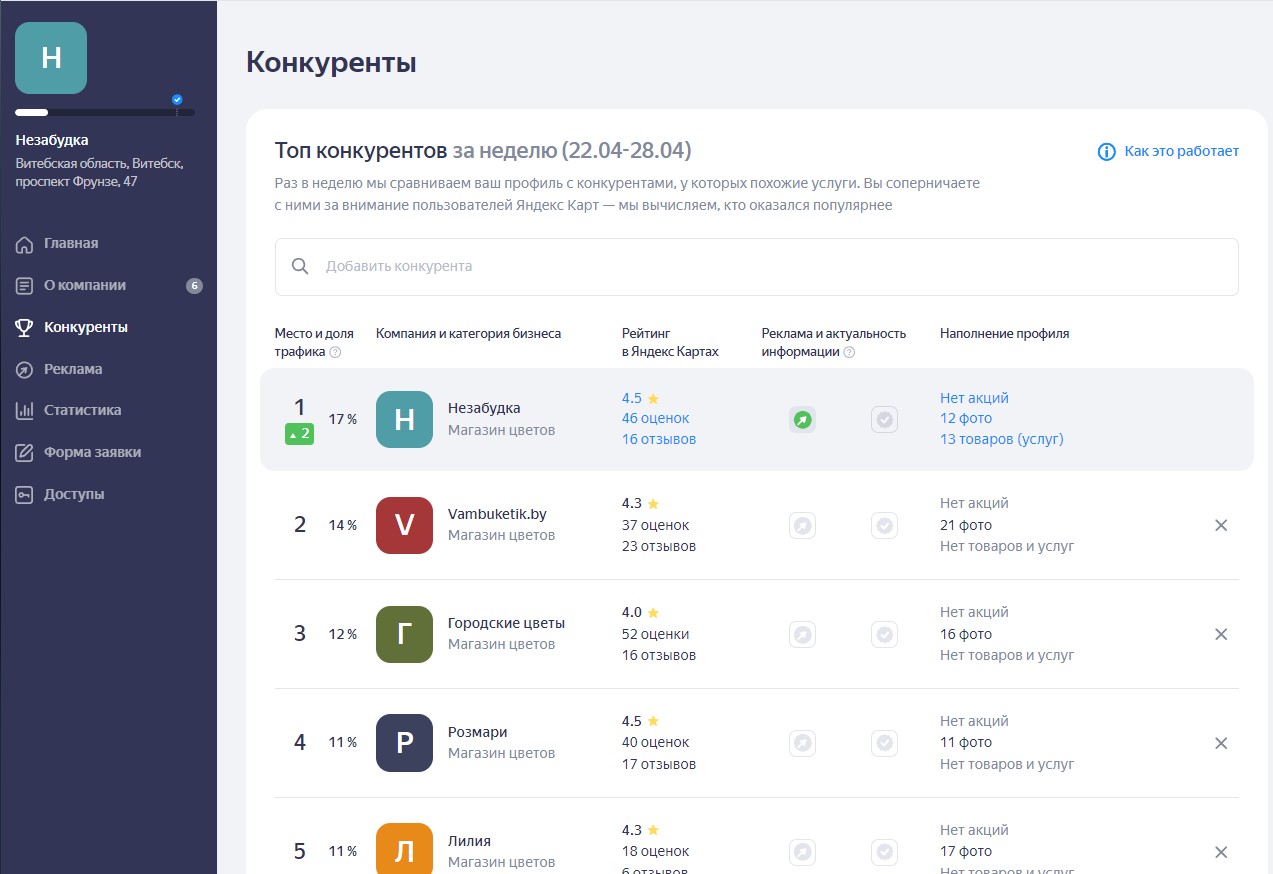
Task: Click green advertising icon in Незабудка row
Action: (x=802, y=420)
